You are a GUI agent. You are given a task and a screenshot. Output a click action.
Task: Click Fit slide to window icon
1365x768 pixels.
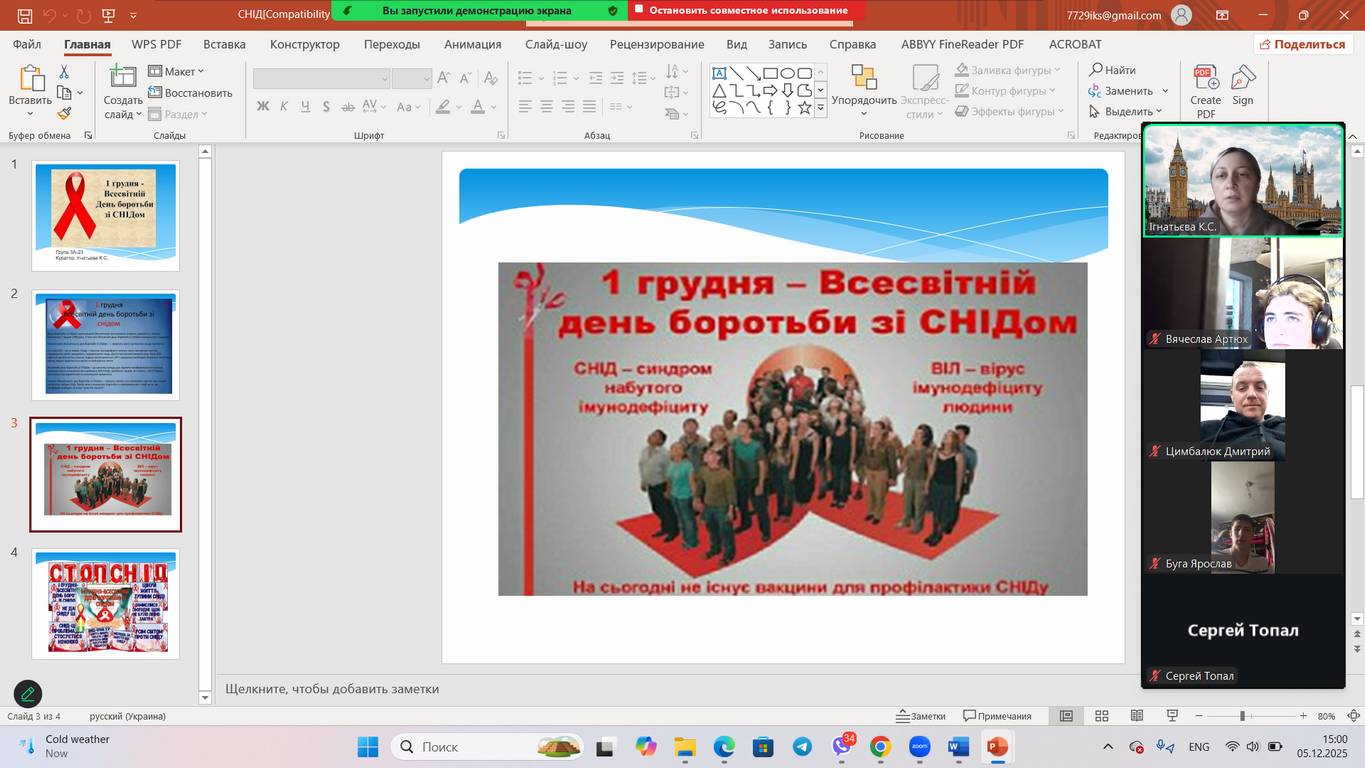(1353, 716)
